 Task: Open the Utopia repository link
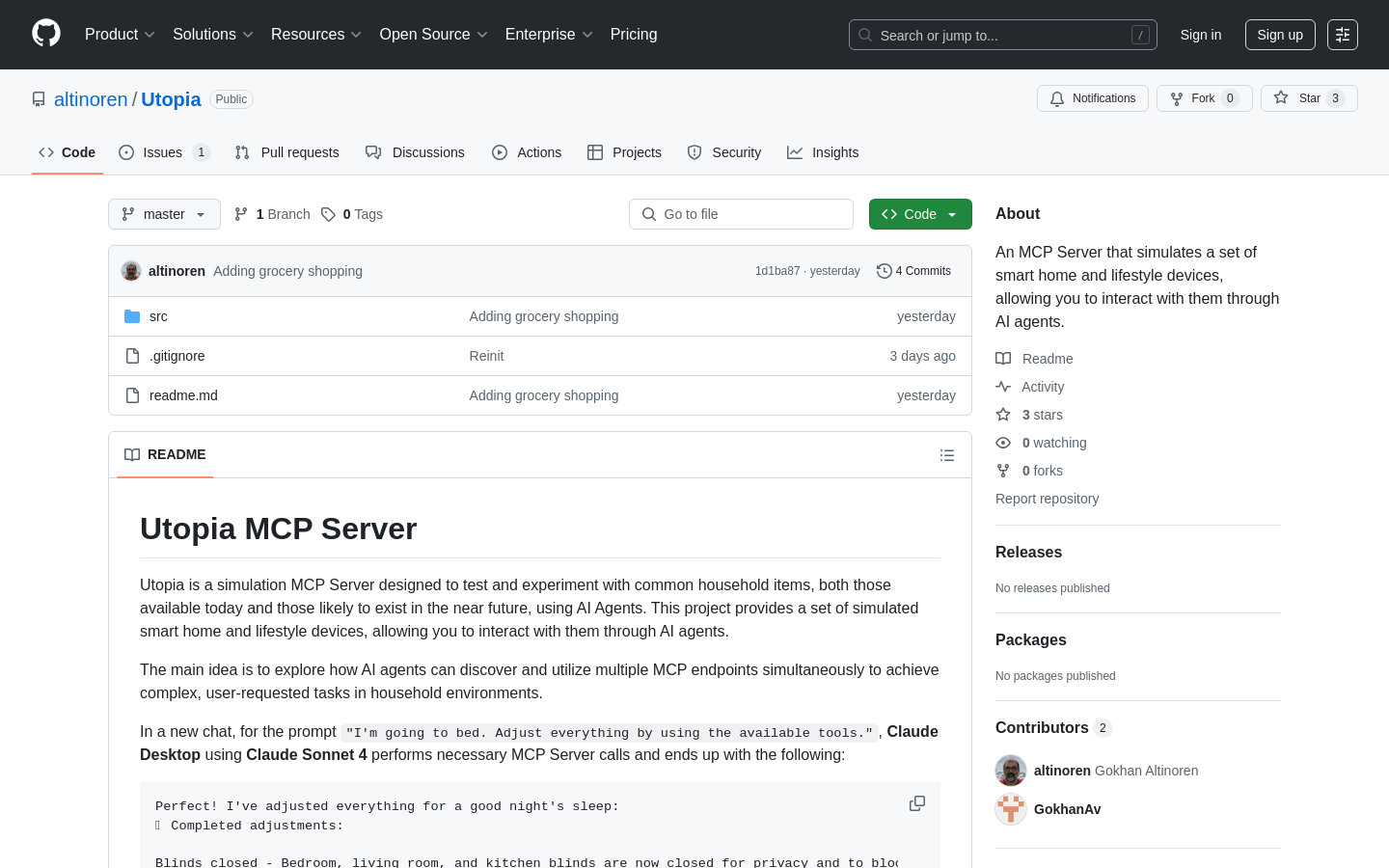171,99
